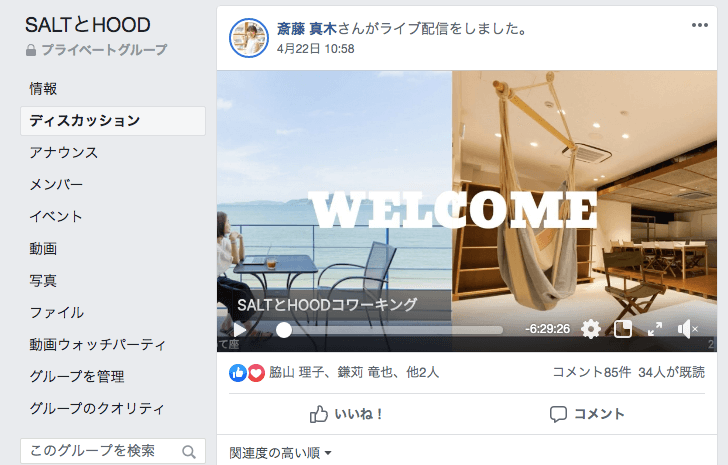
Task: Click the blue like reaction icon
Action: (238, 373)
